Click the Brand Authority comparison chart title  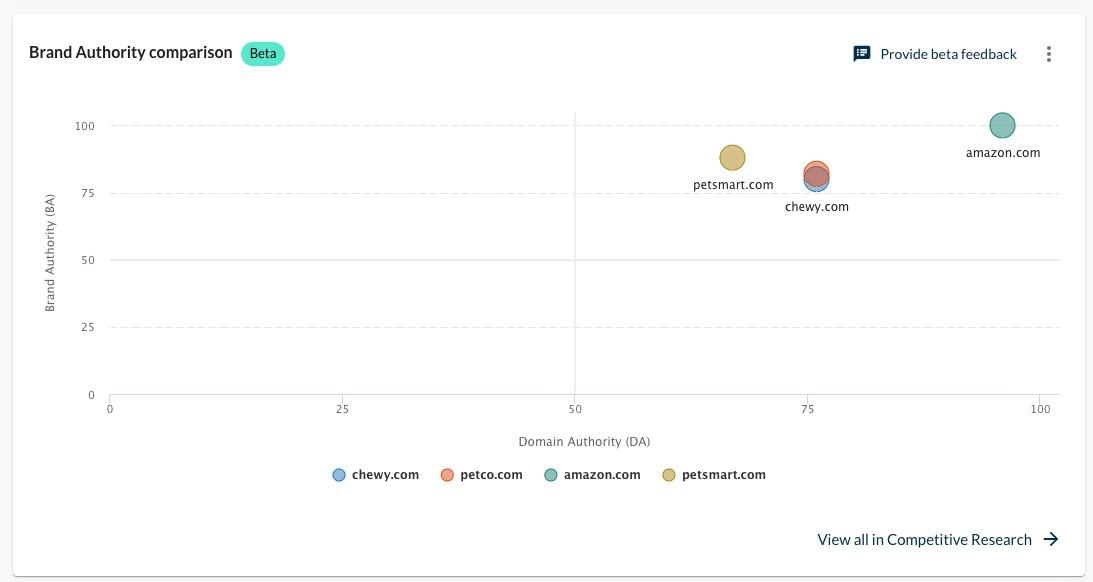[130, 52]
